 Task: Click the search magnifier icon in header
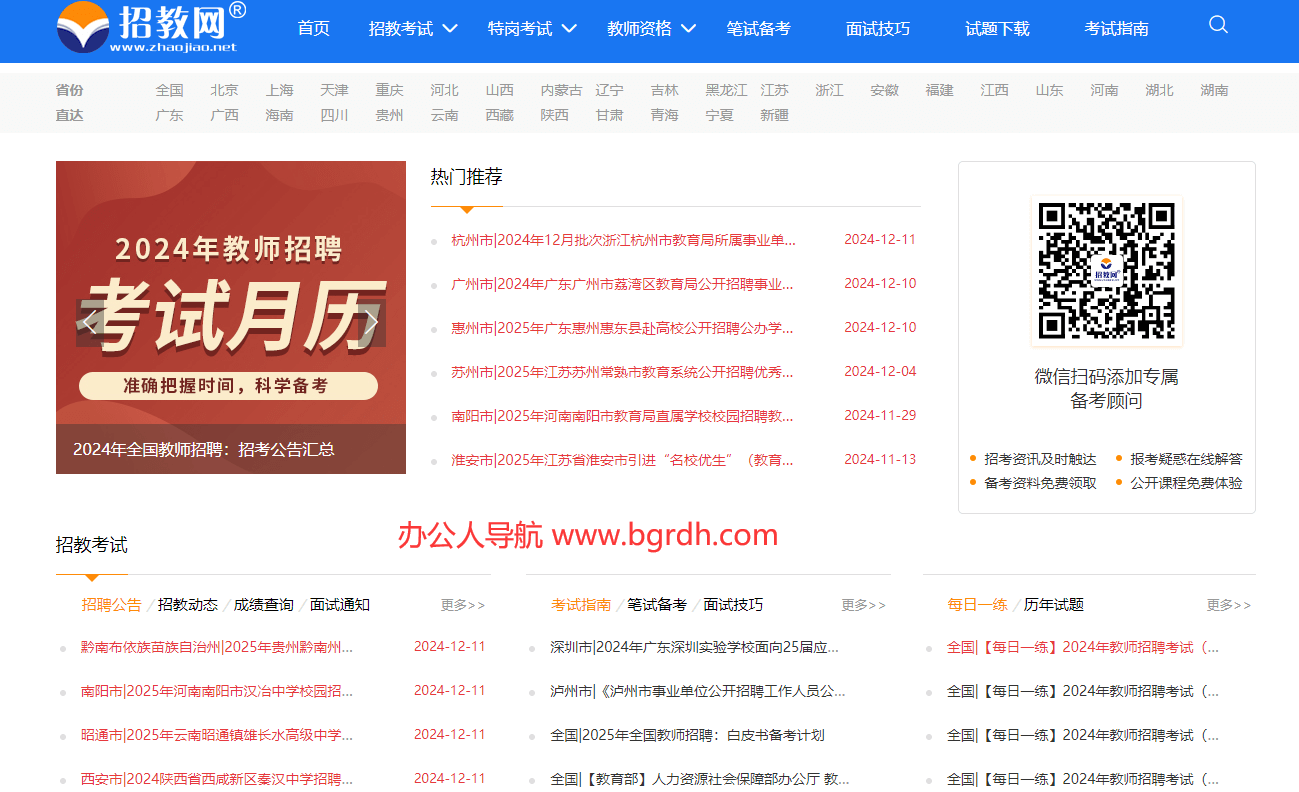tap(1217, 25)
